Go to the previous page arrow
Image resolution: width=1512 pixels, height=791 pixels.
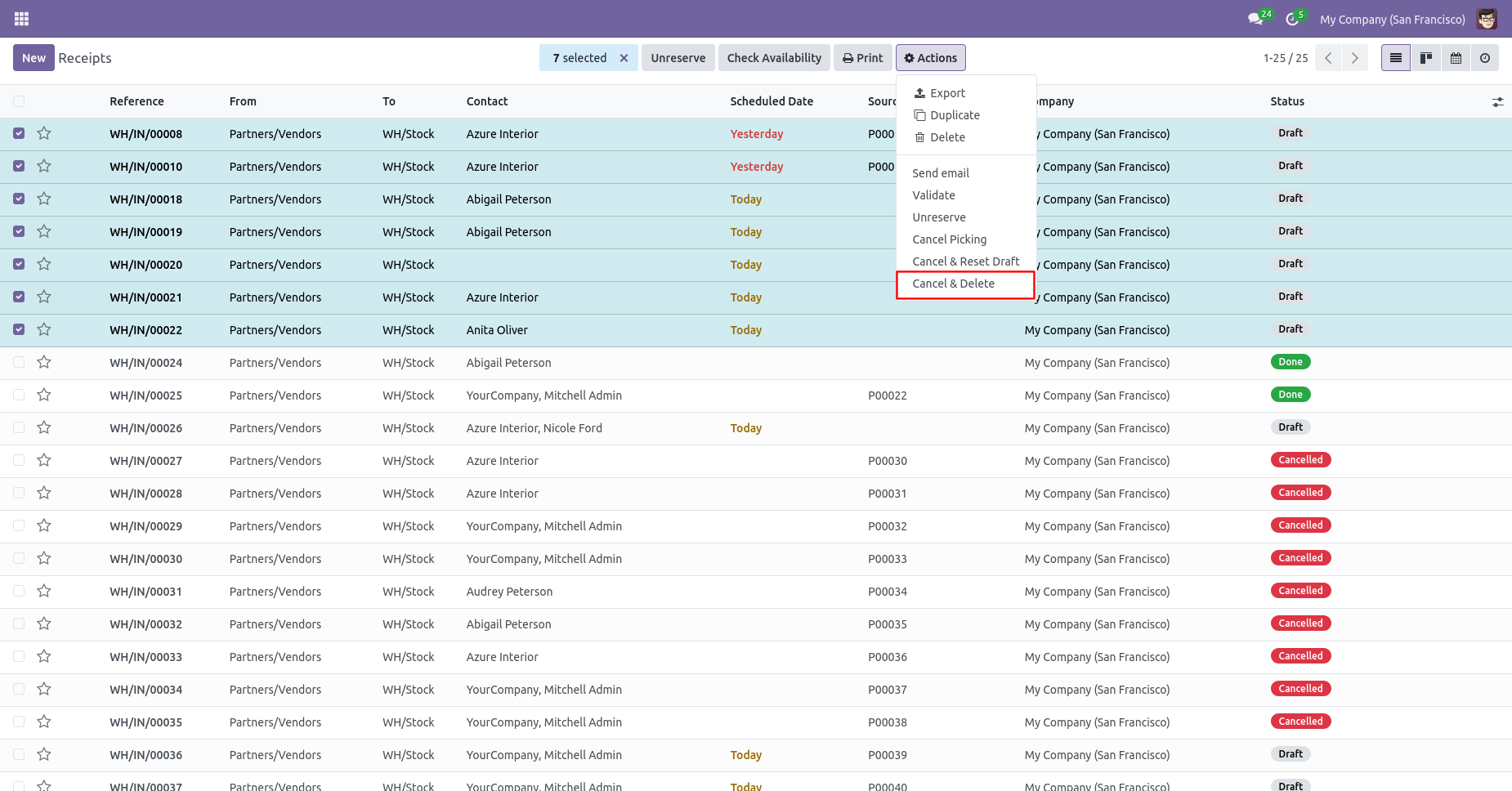[x=1329, y=58]
